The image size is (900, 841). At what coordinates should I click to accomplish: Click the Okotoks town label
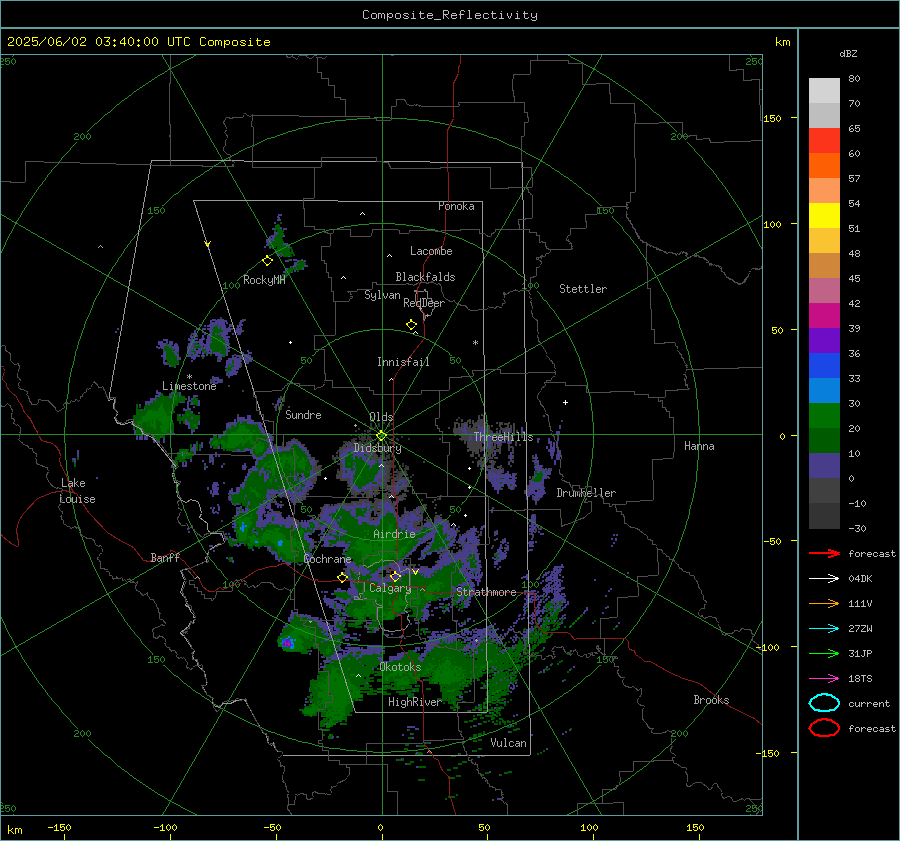pos(400,667)
